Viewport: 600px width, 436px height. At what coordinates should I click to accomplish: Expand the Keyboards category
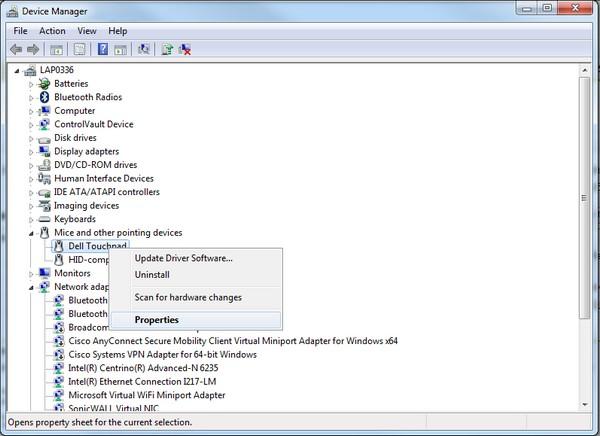(x=31, y=219)
